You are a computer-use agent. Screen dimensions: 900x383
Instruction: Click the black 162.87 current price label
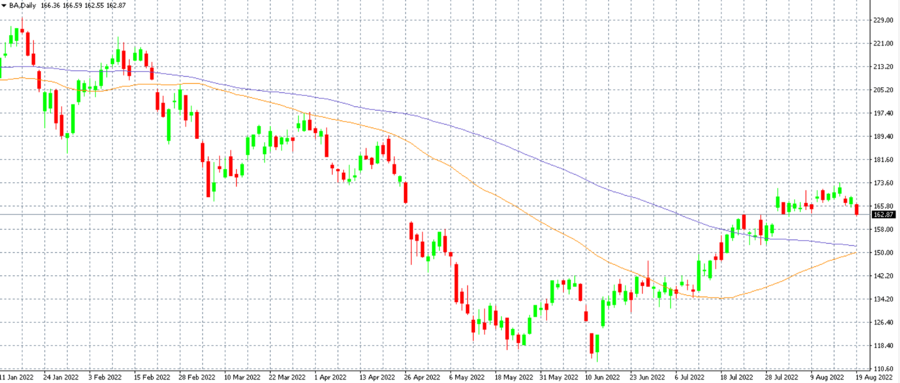tap(882, 215)
